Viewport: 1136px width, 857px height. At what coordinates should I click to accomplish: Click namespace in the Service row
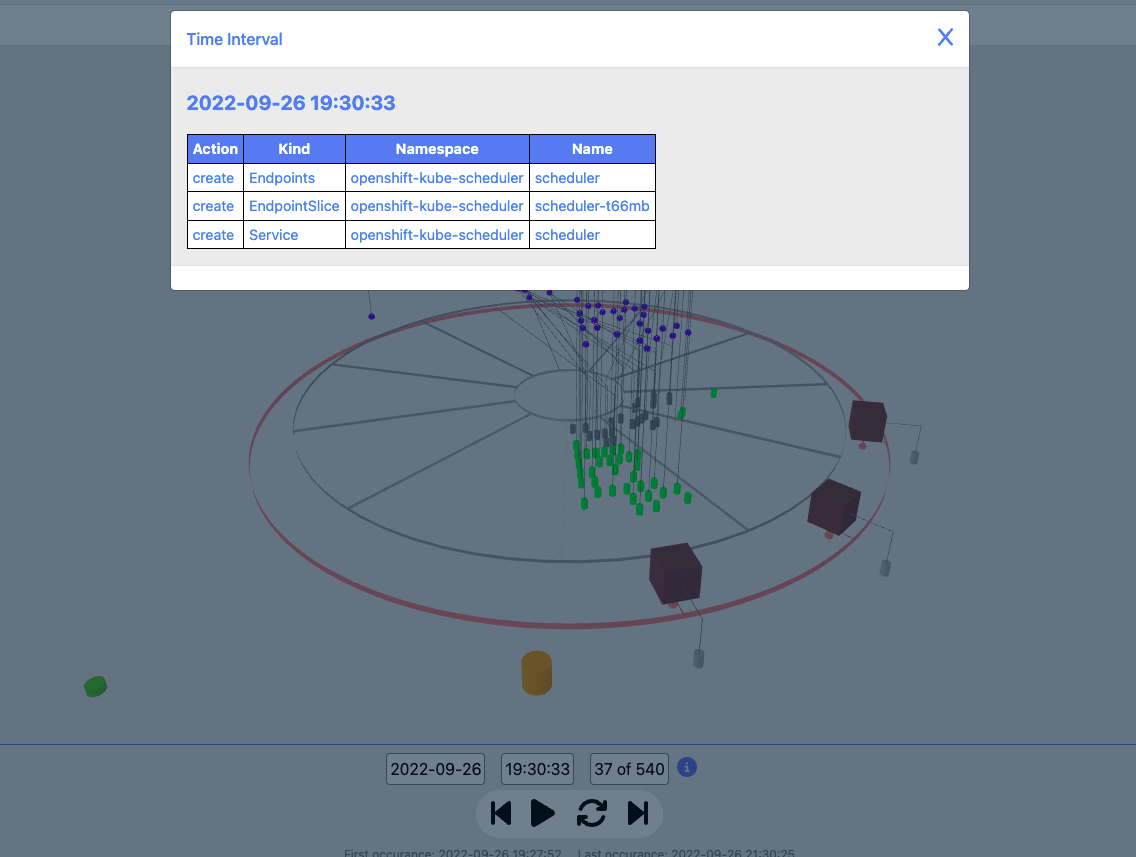pos(437,235)
